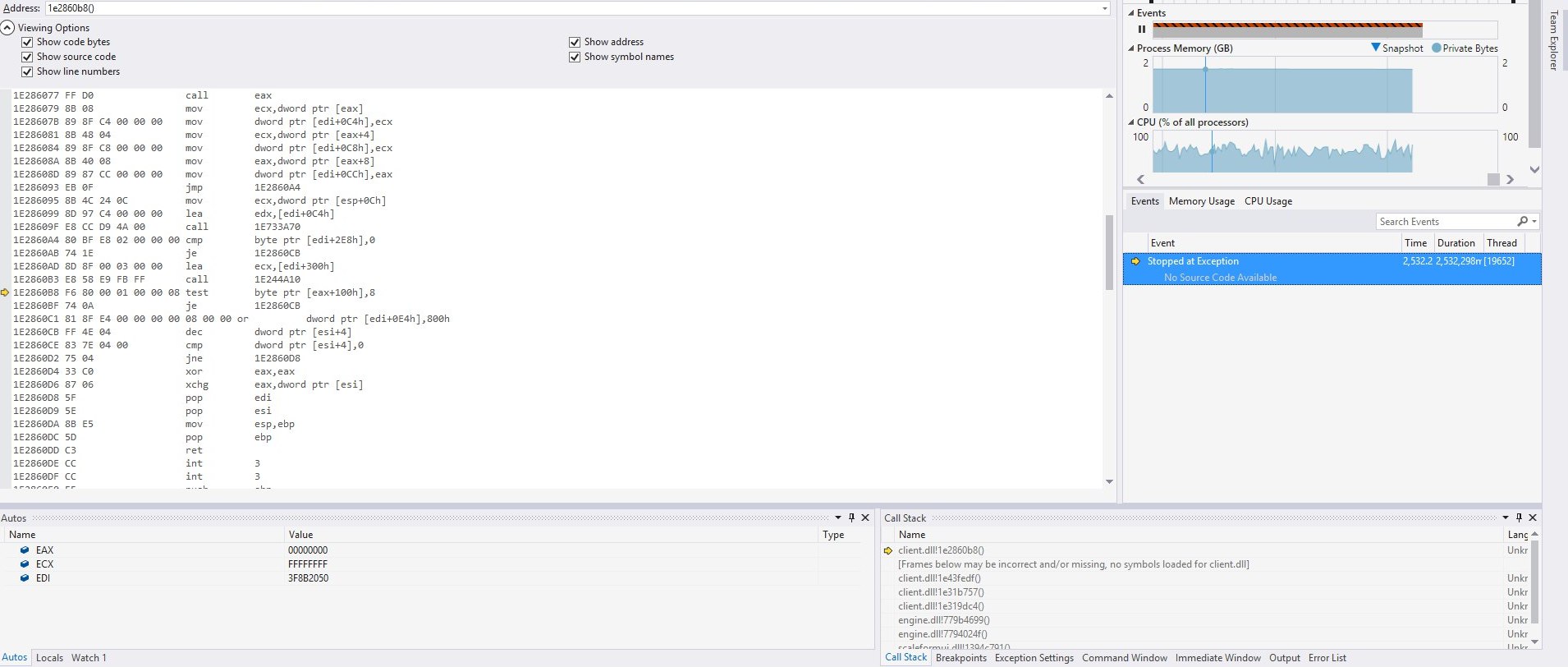Image resolution: width=1568 pixels, height=667 pixels.
Task: Switch to the Locals tab
Action: (49, 658)
